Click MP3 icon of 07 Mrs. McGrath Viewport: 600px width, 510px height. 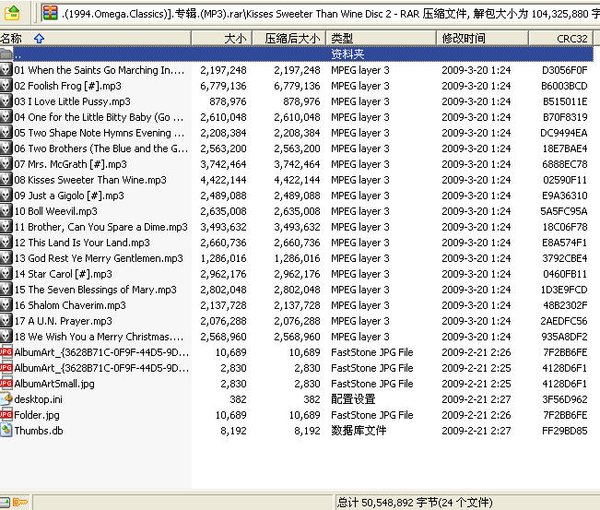point(6,164)
